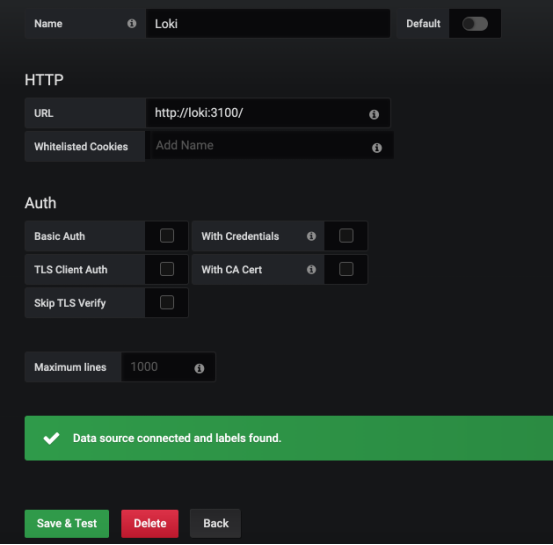Viewport: 553px width, 545px height.
Task: Click the Default label text
Action: point(423,24)
